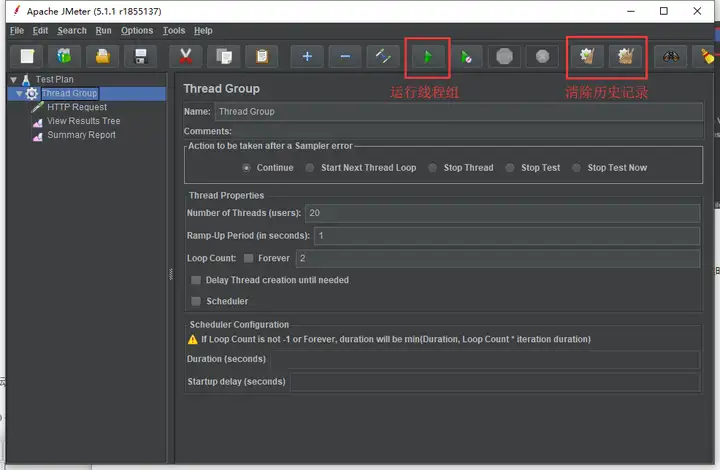Select the Stop Test radio option
720x470 pixels.
(x=510, y=168)
